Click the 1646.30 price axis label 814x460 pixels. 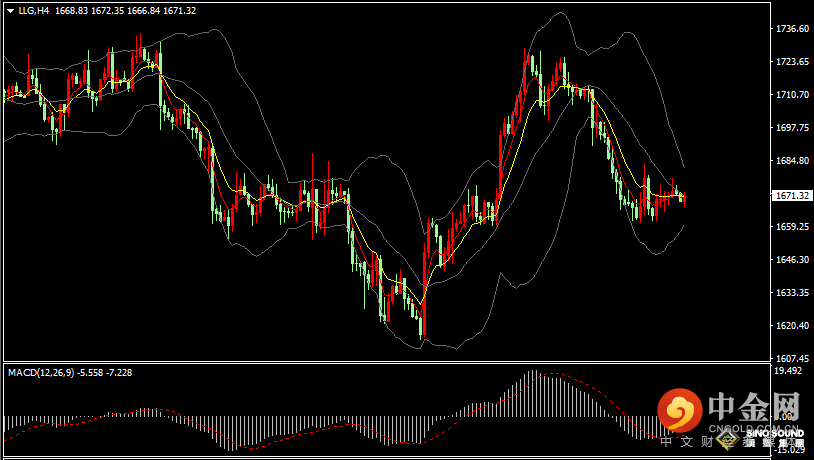click(x=792, y=259)
